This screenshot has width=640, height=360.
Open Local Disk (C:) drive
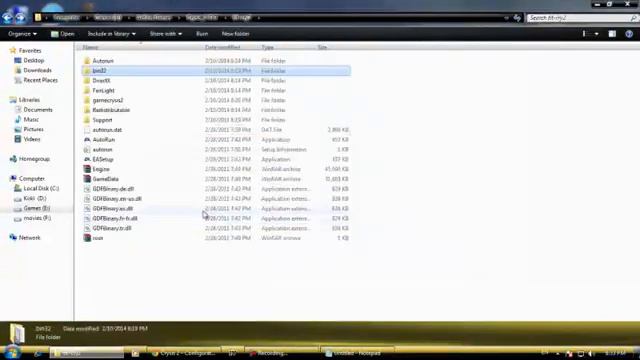41,188
